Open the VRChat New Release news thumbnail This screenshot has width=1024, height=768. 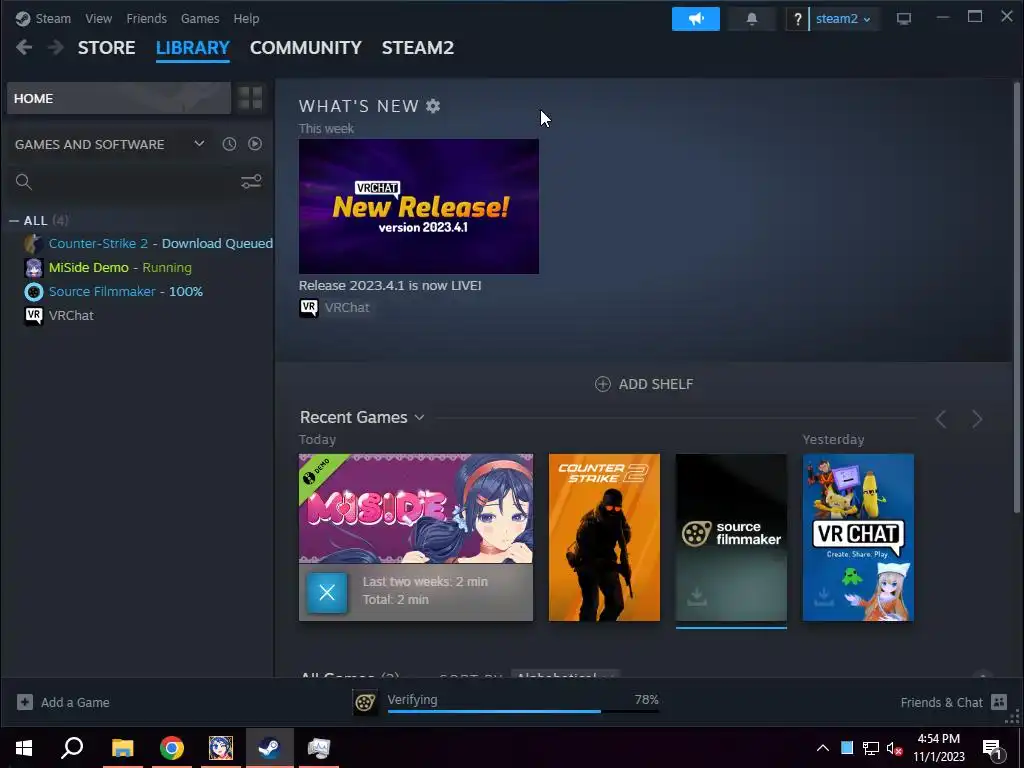[x=419, y=206]
